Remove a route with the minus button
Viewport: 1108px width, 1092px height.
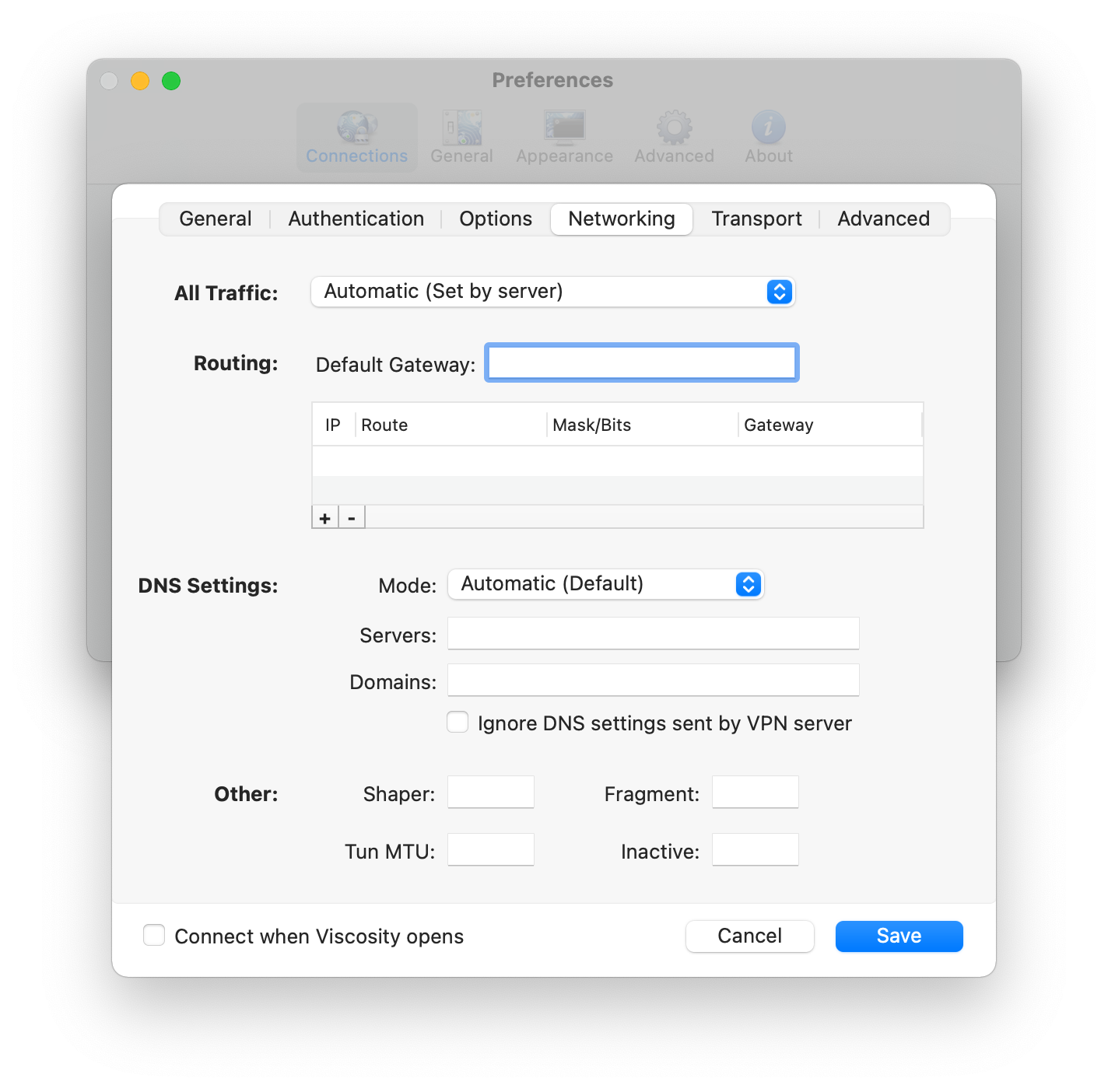352,517
